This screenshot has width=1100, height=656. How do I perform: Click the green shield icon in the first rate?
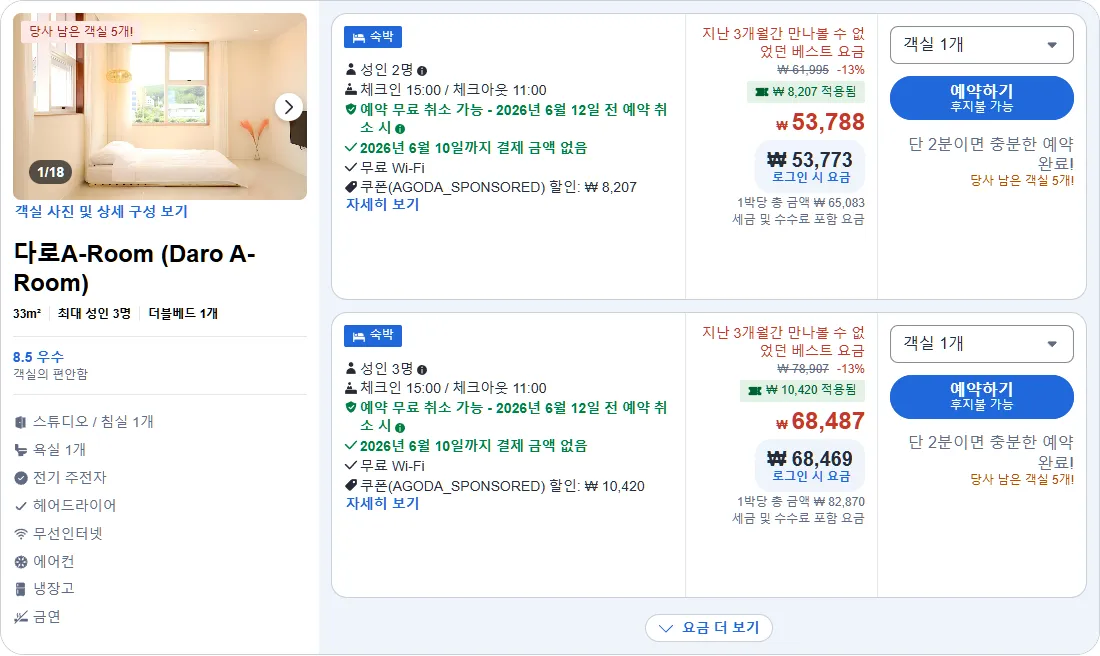tap(351, 109)
